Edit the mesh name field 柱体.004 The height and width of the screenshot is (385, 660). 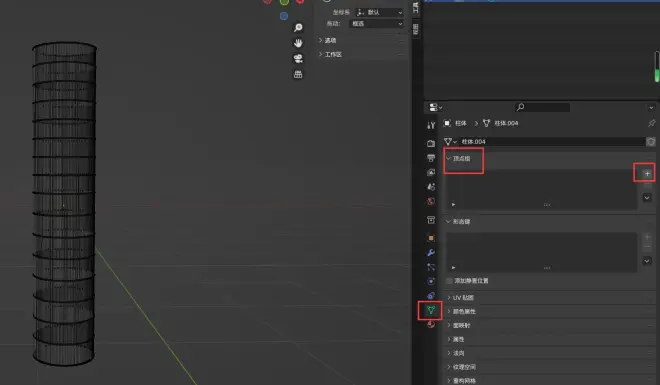(552, 142)
